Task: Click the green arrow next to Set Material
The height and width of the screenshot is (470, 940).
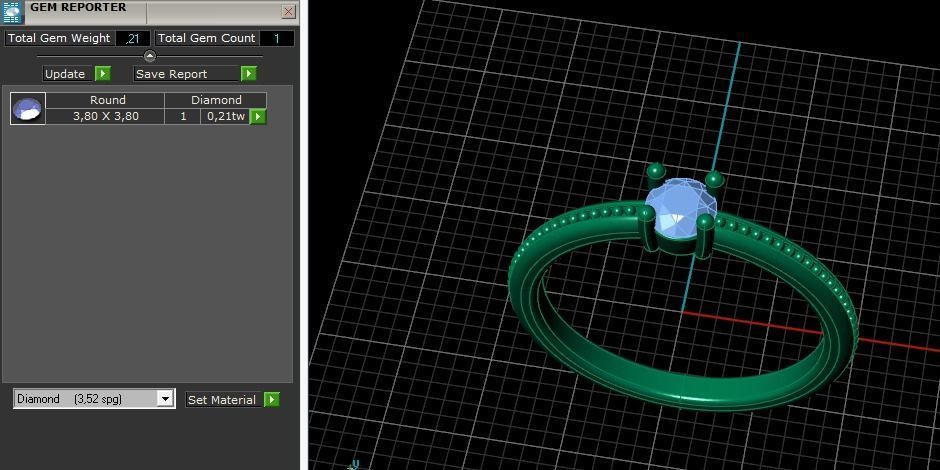Action: pyautogui.click(x=272, y=400)
